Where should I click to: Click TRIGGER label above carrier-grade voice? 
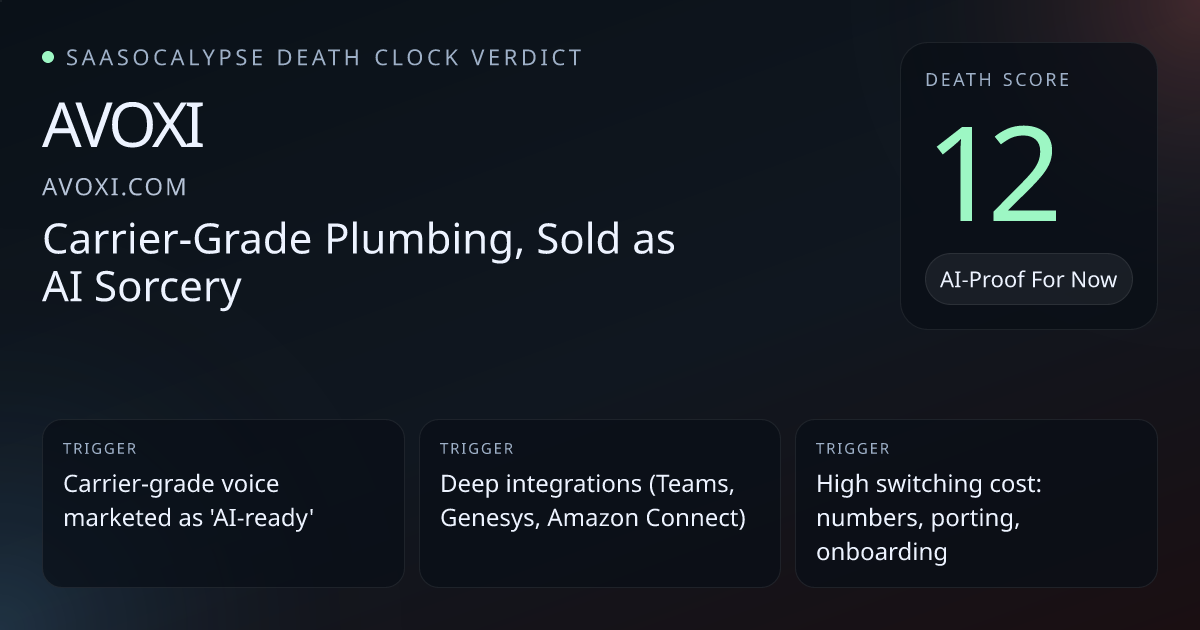[100, 449]
